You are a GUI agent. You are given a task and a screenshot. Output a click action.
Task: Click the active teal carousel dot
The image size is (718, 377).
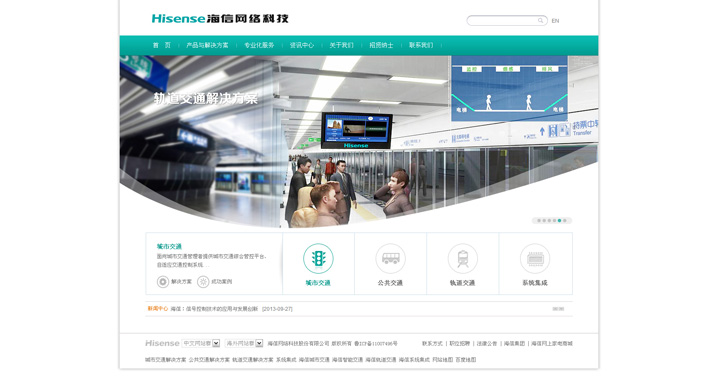[560, 221]
